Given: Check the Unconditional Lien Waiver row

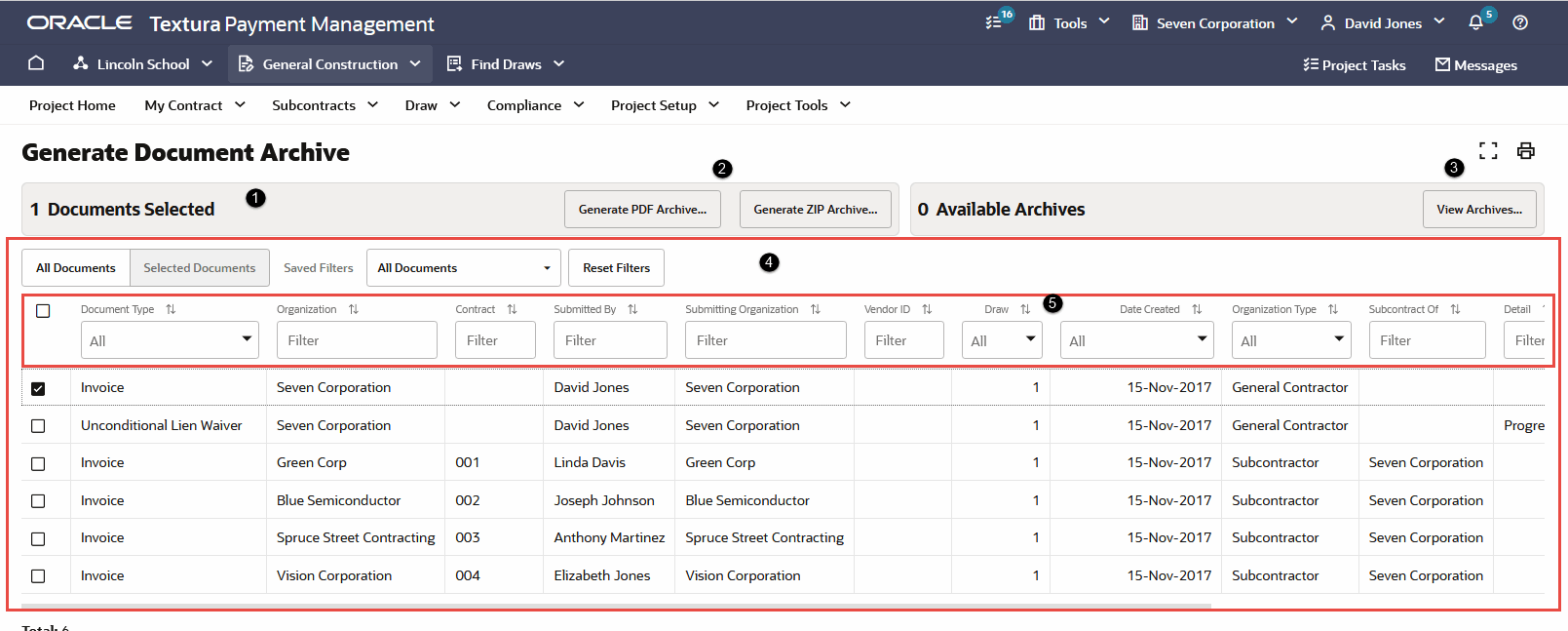Looking at the screenshot, I should pyautogui.click(x=38, y=426).
